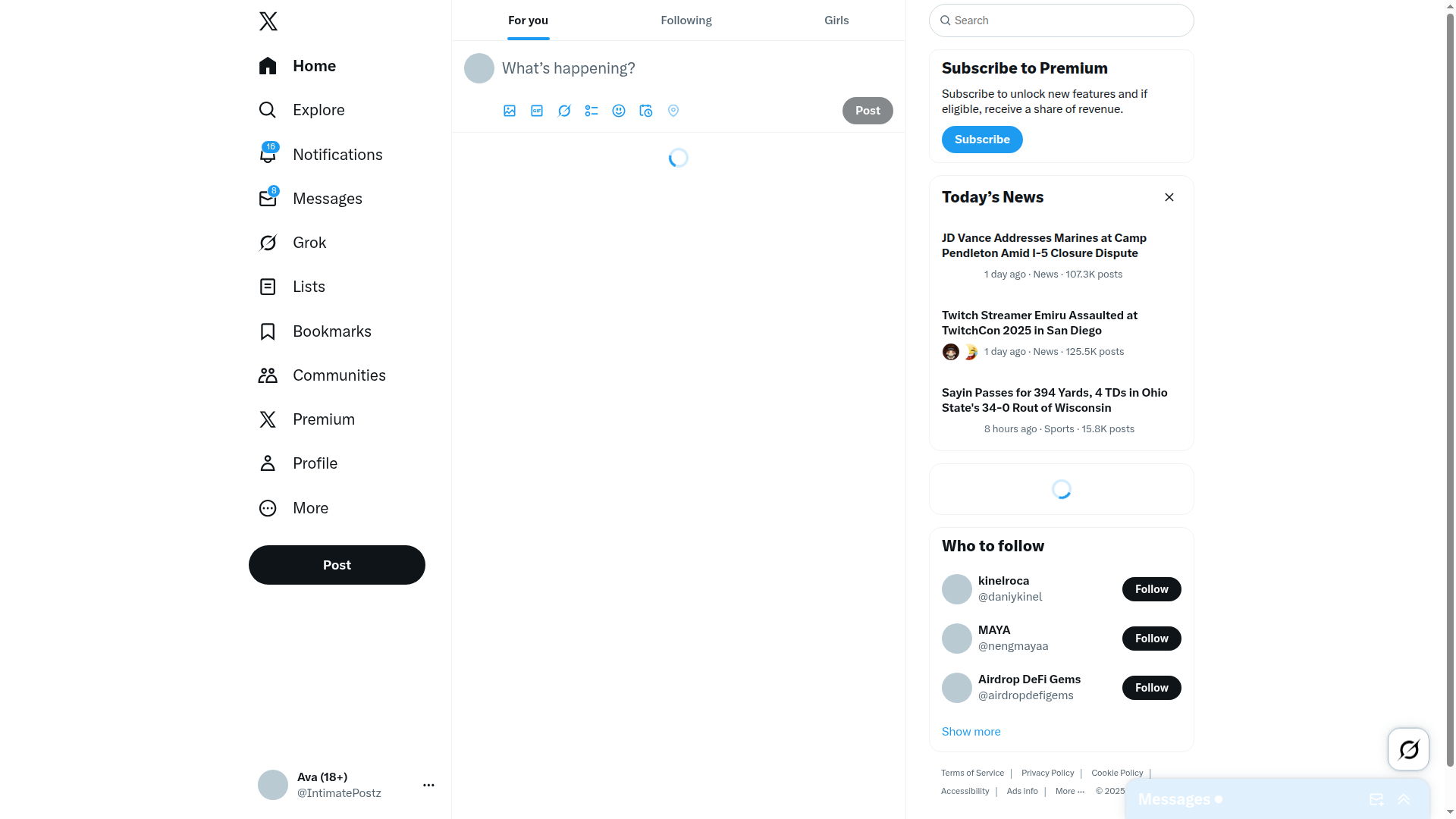Open the GIF picker icon

[537, 111]
